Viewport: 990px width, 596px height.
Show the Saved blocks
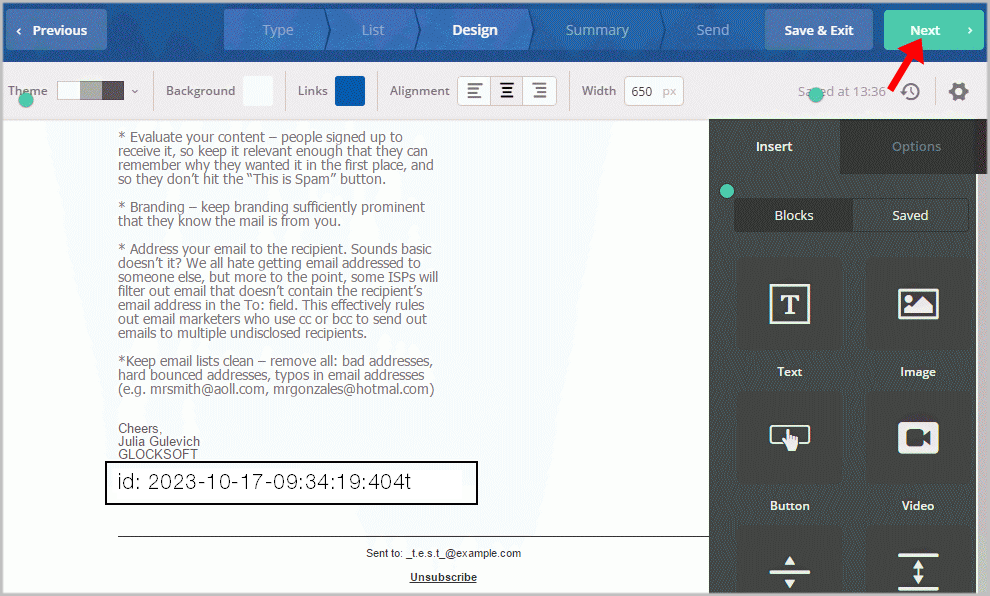click(910, 215)
